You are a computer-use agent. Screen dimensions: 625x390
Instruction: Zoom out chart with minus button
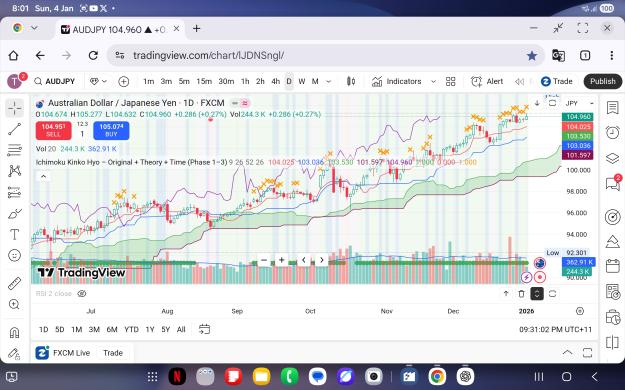click(x=264, y=260)
